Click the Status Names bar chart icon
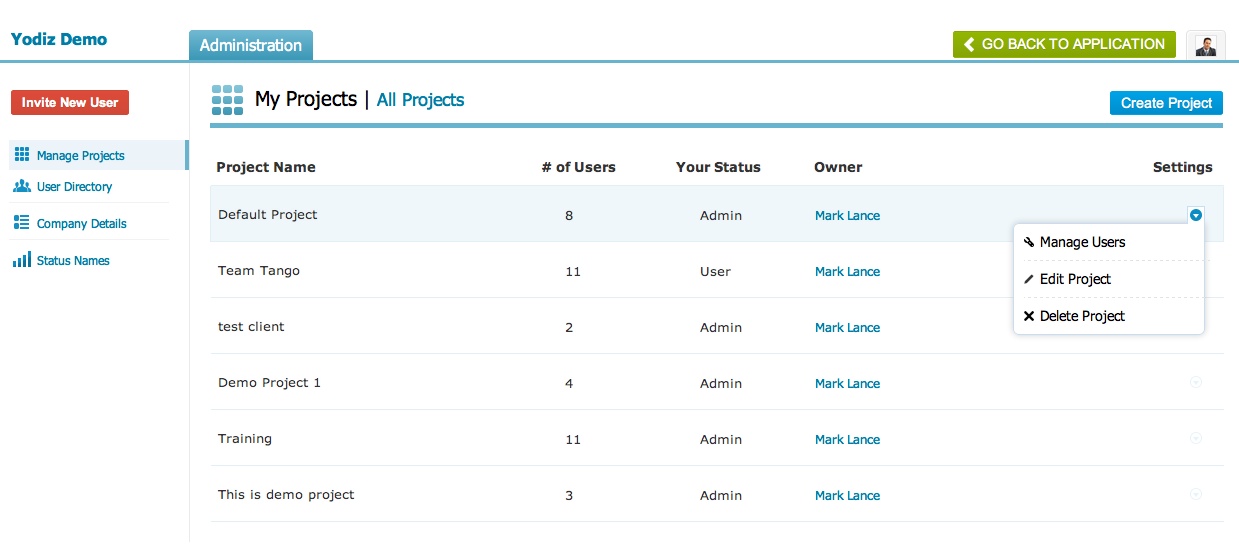Viewport: 1239px width, 558px height. (22, 260)
